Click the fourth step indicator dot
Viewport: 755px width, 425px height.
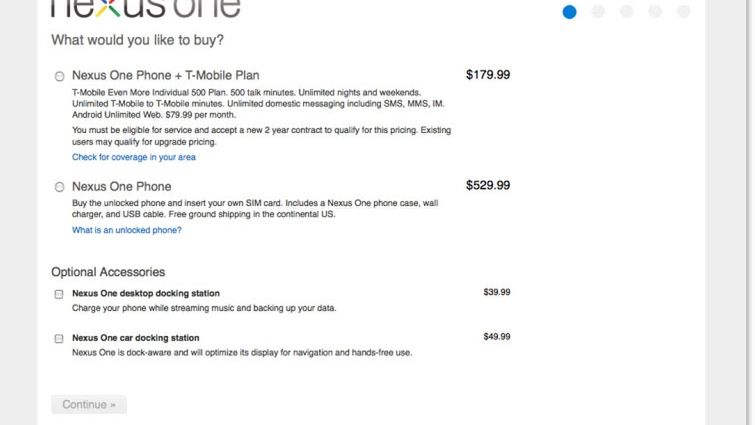[x=655, y=12]
